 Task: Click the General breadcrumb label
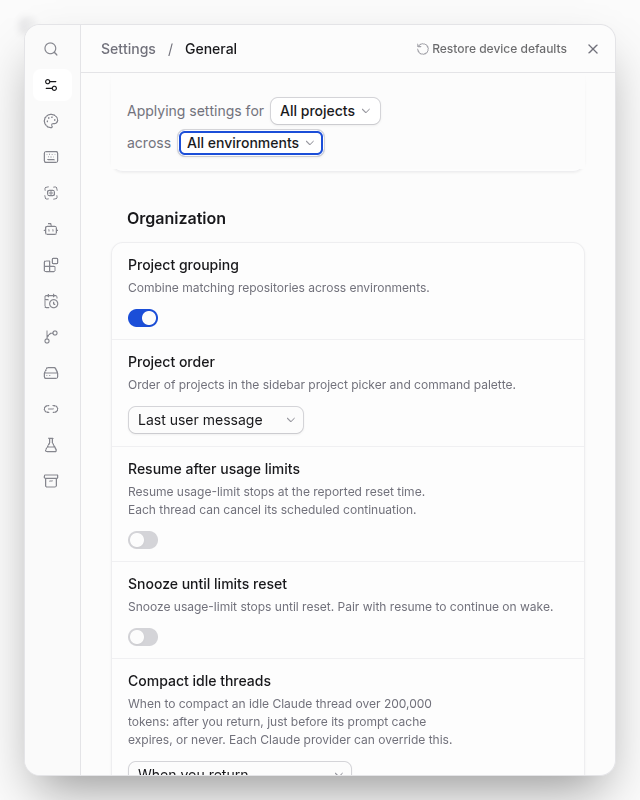(x=211, y=49)
